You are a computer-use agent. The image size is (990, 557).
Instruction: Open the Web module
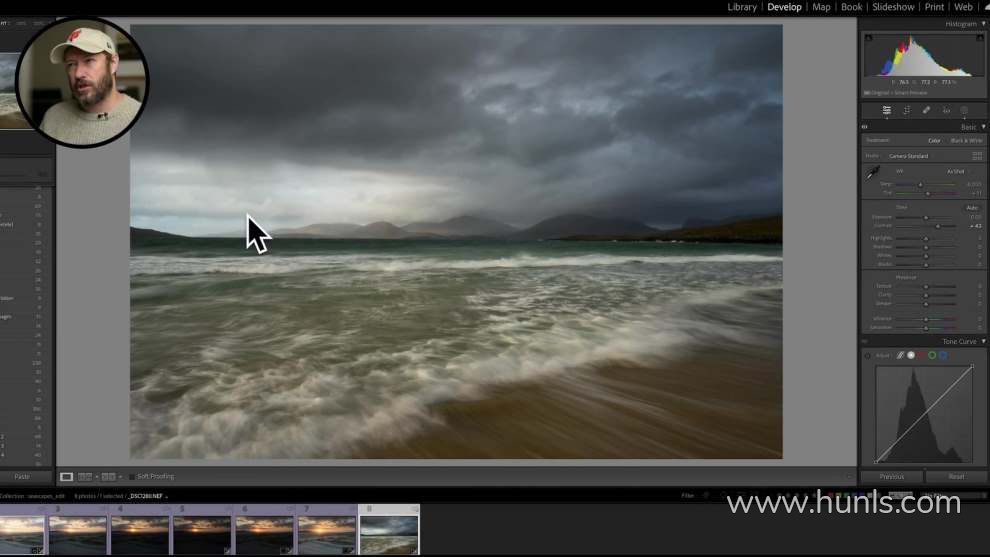(963, 7)
